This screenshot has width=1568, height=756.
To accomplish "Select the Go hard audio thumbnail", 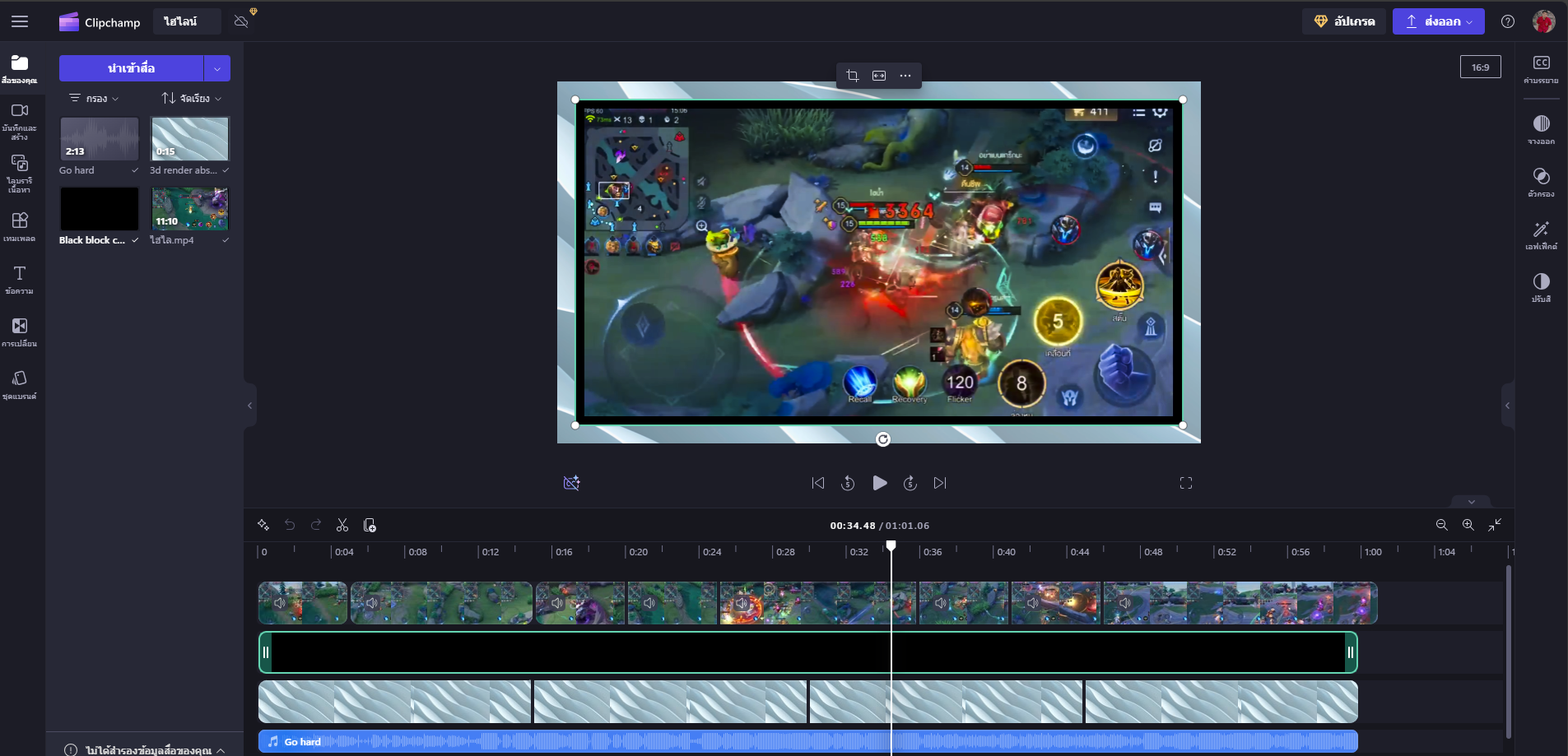I will 99,138.
